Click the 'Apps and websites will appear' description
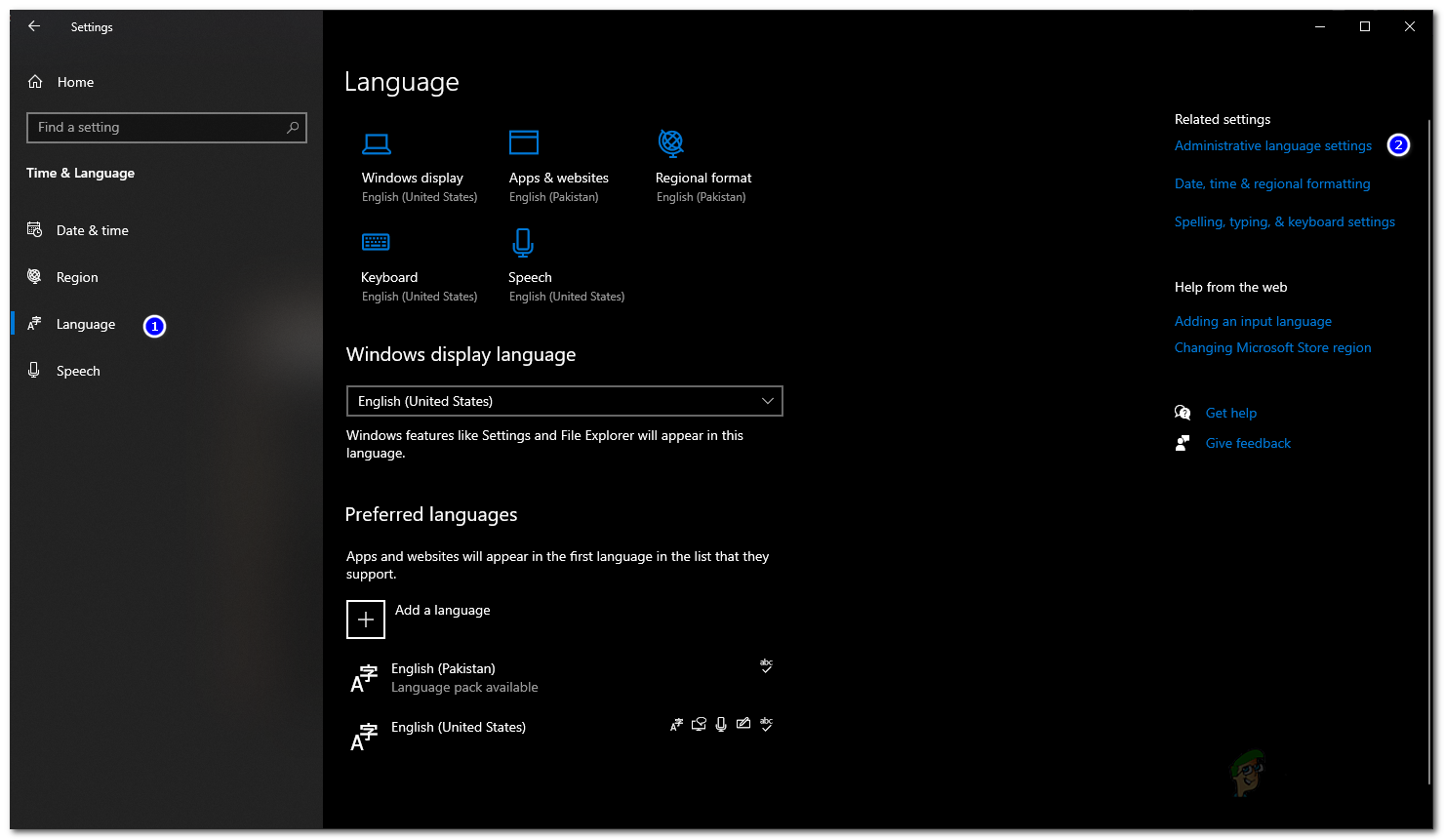Image resolution: width=1444 pixels, height=840 pixels. (557, 565)
